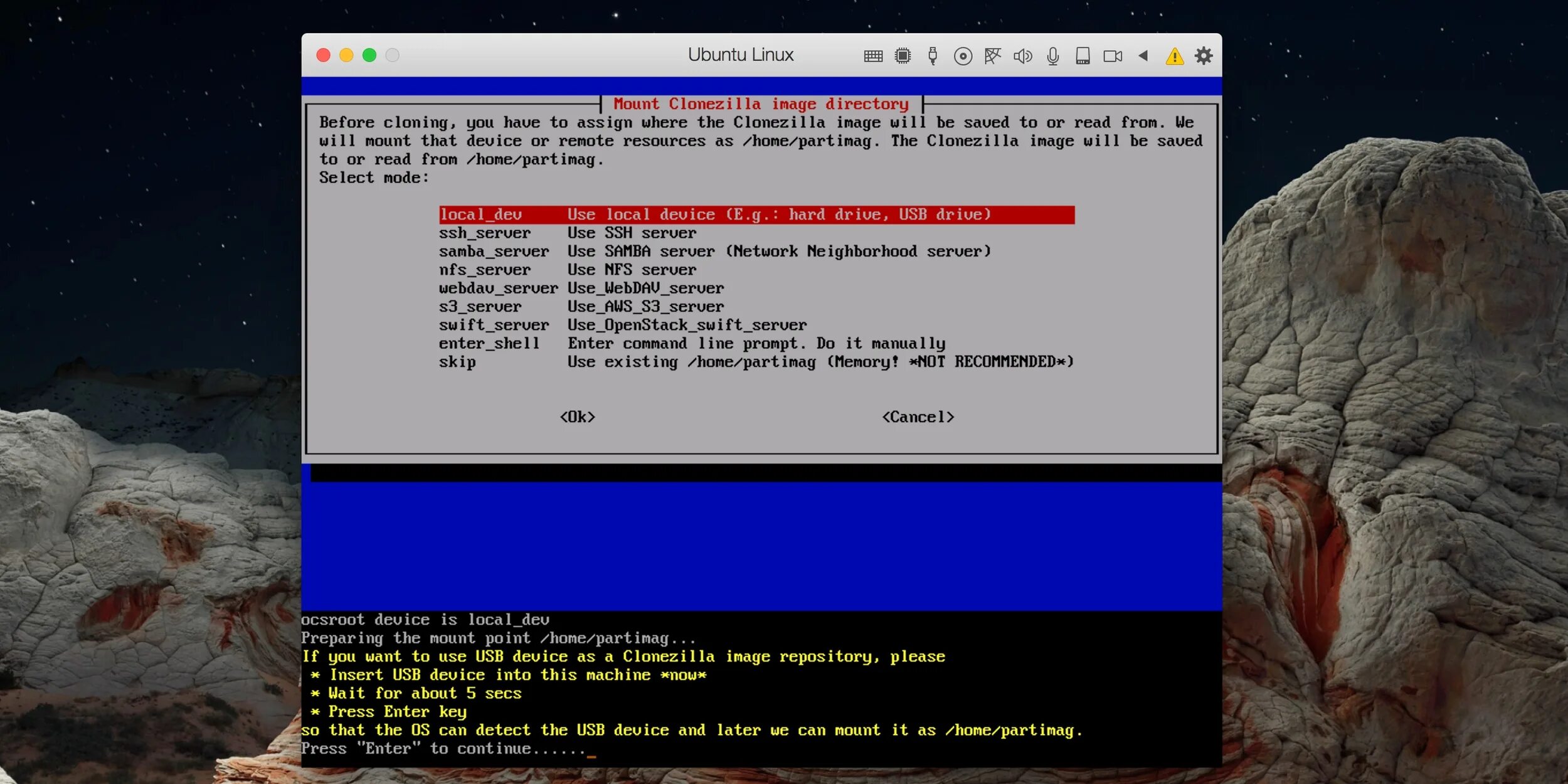Screen dimensions: 1568x784
Task: Open the VM settings gear
Action: click(1204, 56)
